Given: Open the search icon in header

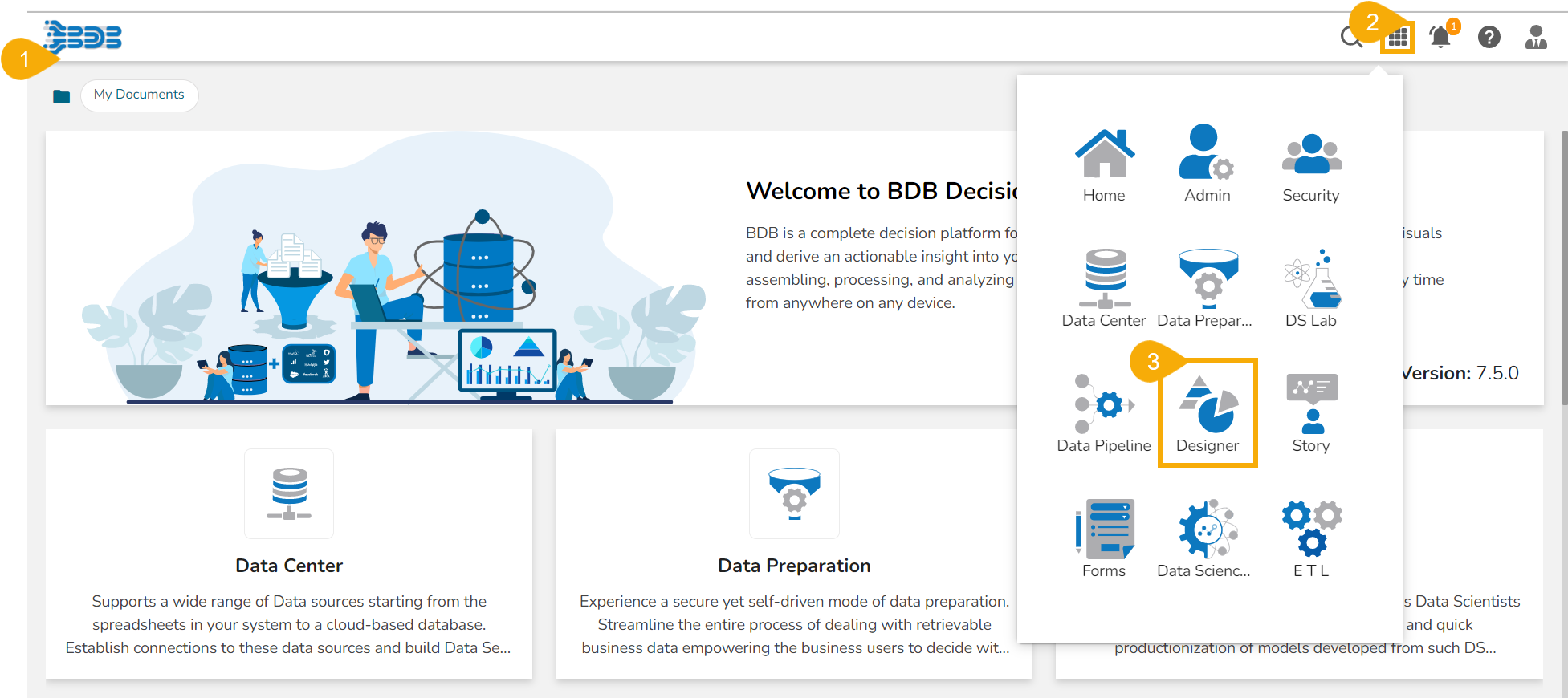Looking at the screenshot, I should [1351, 37].
